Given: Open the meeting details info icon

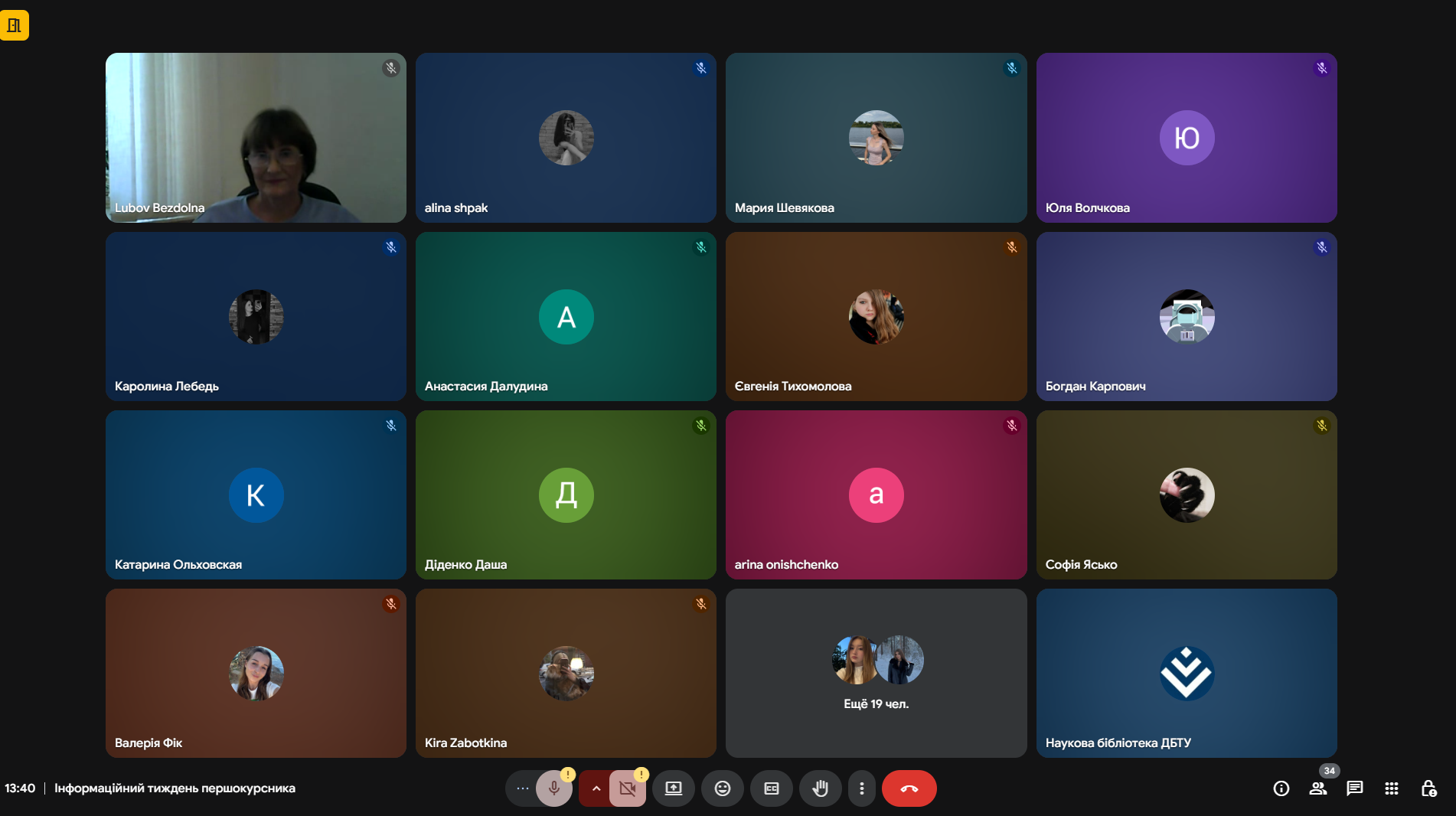Looking at the screenshot, I should tap(1281, 788).
